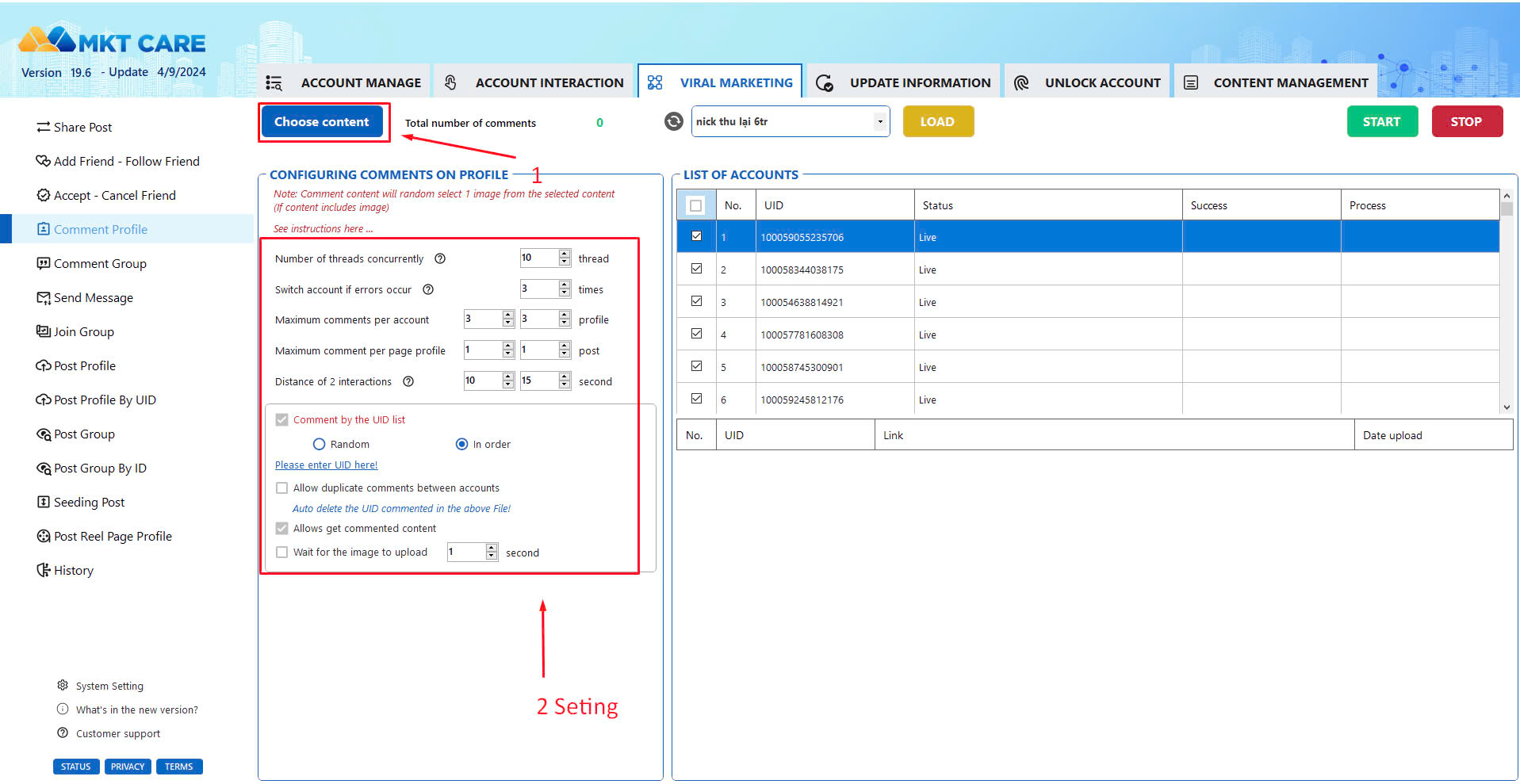The height and width of the screenshot is (784, 1520).
Task: Click the Seeding Post icon
Action: (44, 502)
